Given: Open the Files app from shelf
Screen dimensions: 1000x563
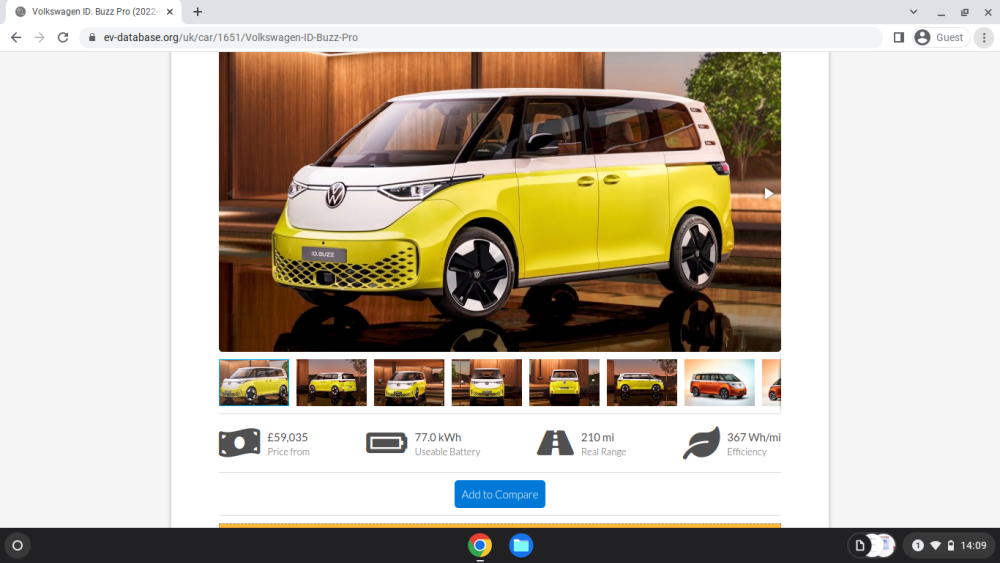Looking at the screenshot, I should 521,545.
